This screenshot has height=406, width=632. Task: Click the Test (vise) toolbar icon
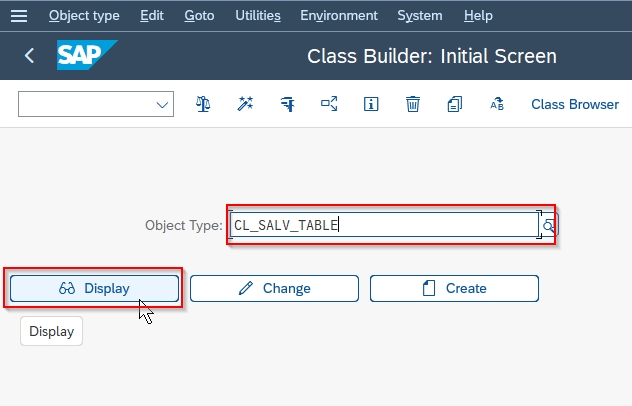pyautogui.click(x=287, y=104)
